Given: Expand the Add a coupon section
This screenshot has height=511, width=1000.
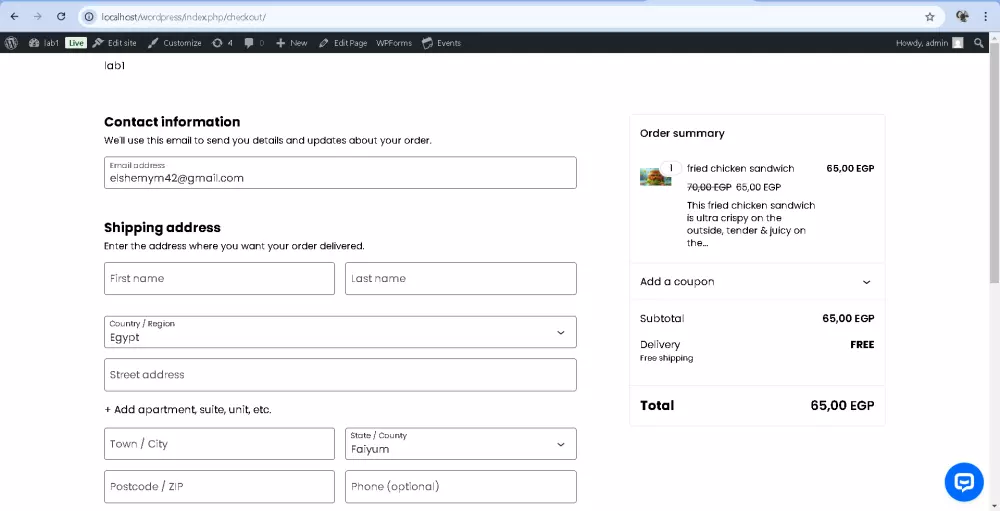Looking at the screenshot, I should (x=756, y=282).
